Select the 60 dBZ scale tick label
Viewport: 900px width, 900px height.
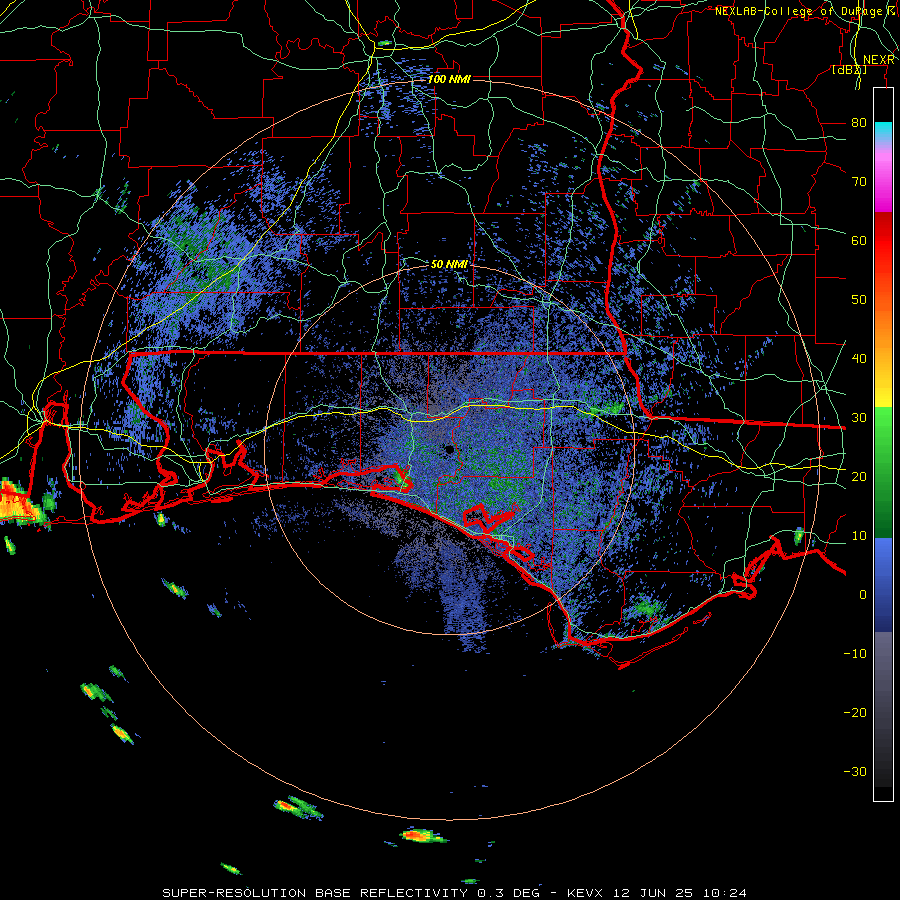point(859,240)
